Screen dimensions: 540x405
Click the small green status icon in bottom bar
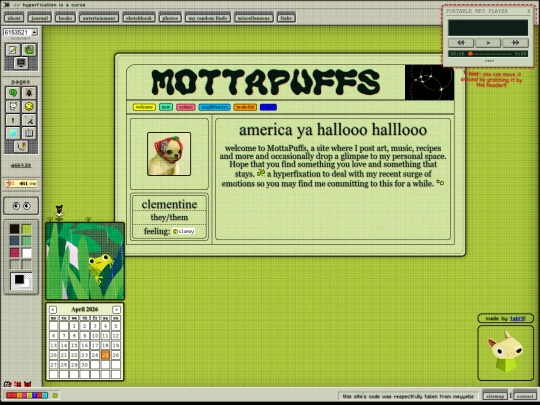(55, 395)
